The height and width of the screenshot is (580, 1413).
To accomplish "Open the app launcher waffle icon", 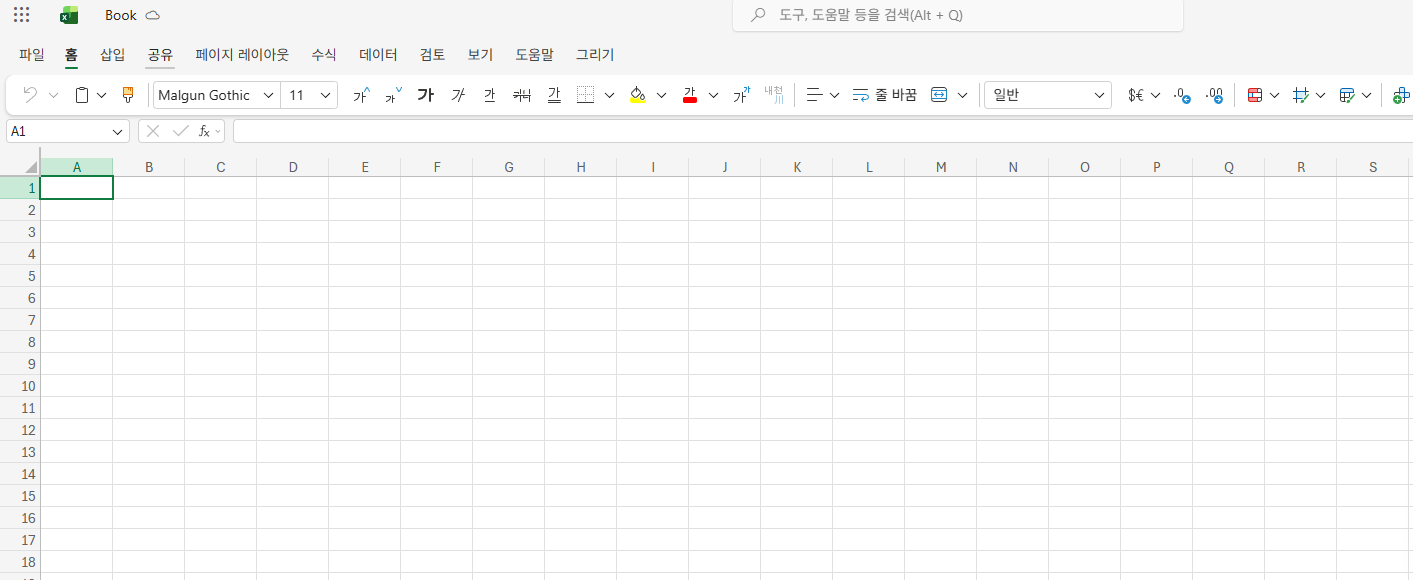I will (21, 15).
